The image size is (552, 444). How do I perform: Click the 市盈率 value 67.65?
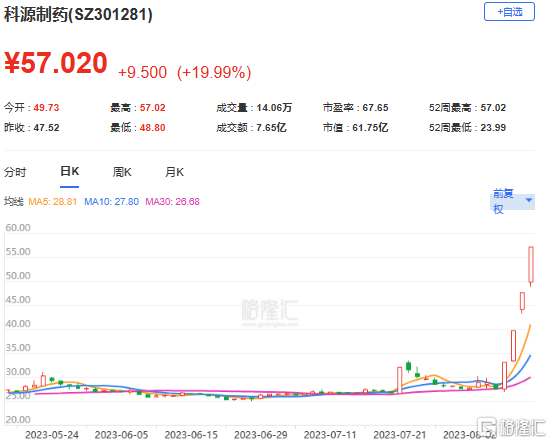tap(375, 108)
